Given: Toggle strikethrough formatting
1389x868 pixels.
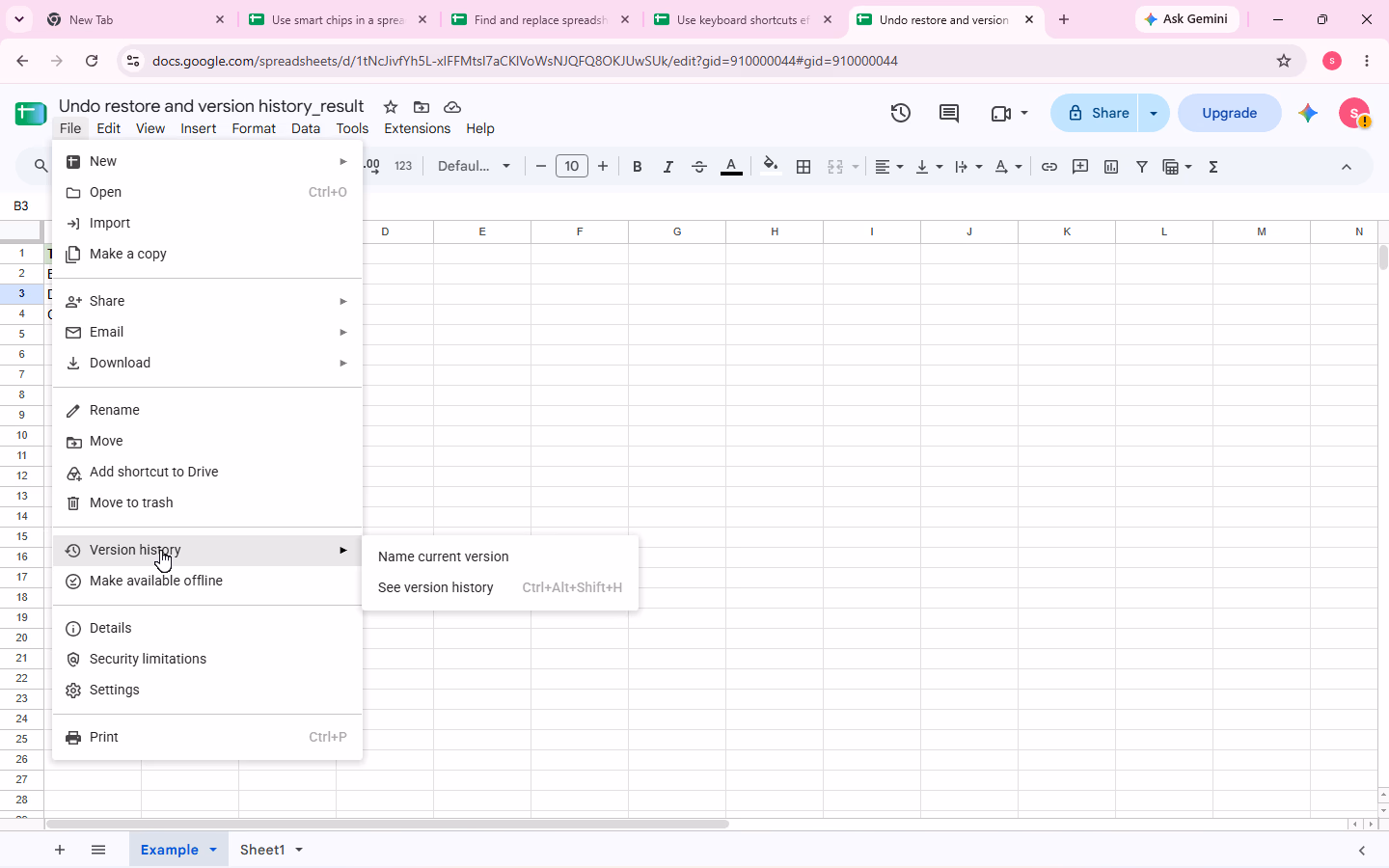Looking at the screenshot, I should (x=699, y=167).
